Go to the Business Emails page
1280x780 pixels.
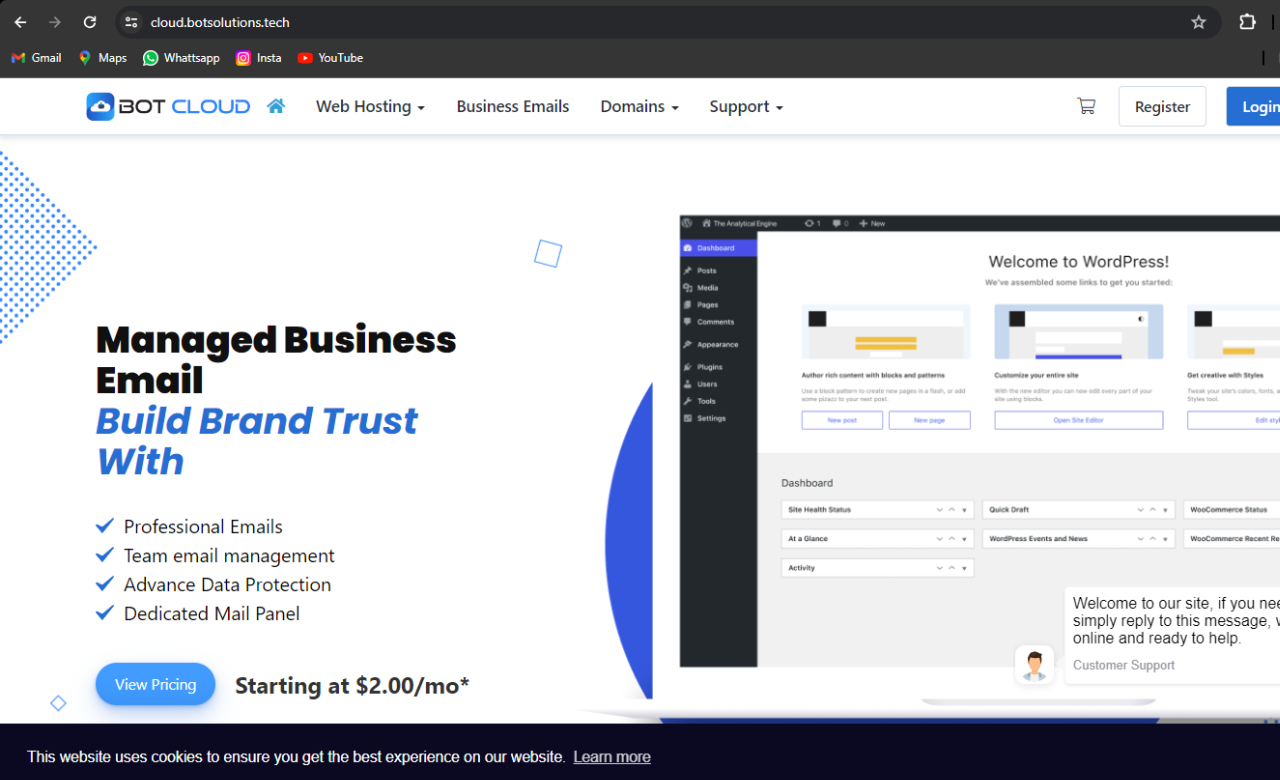pyautogui.click(x=513, y=106)
